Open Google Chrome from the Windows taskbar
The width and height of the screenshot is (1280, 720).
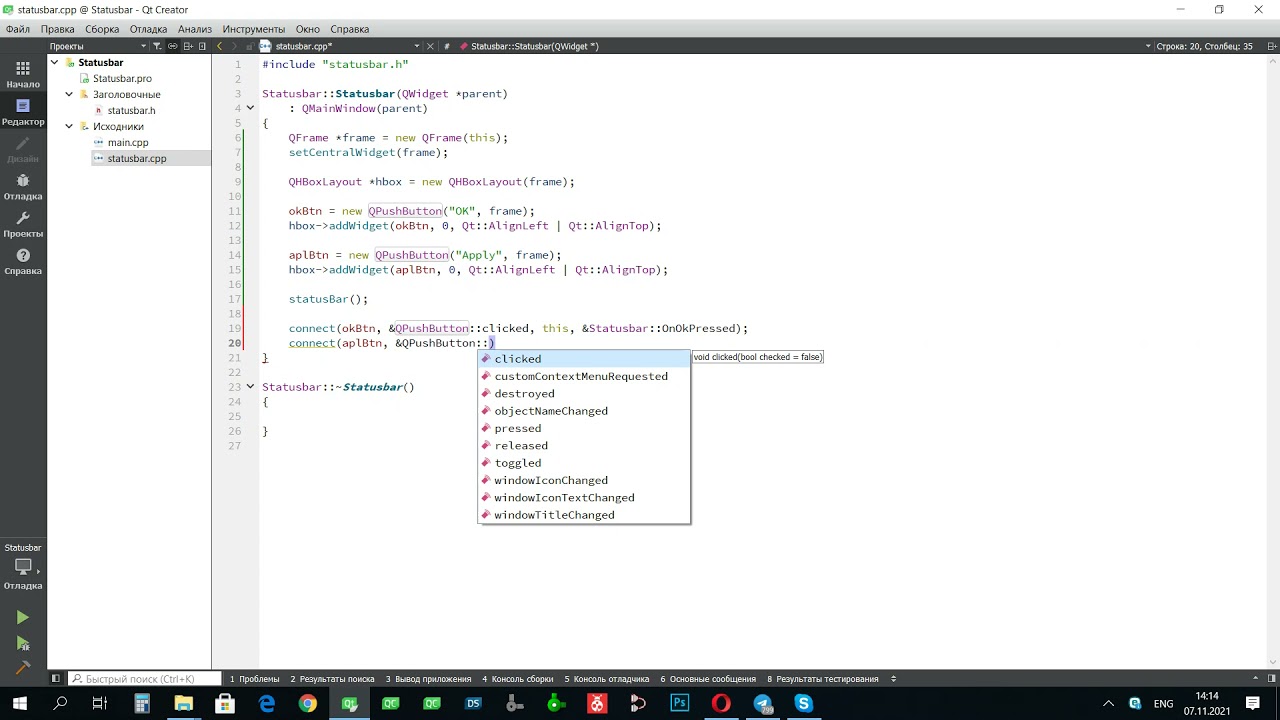(x=308, y=704)
